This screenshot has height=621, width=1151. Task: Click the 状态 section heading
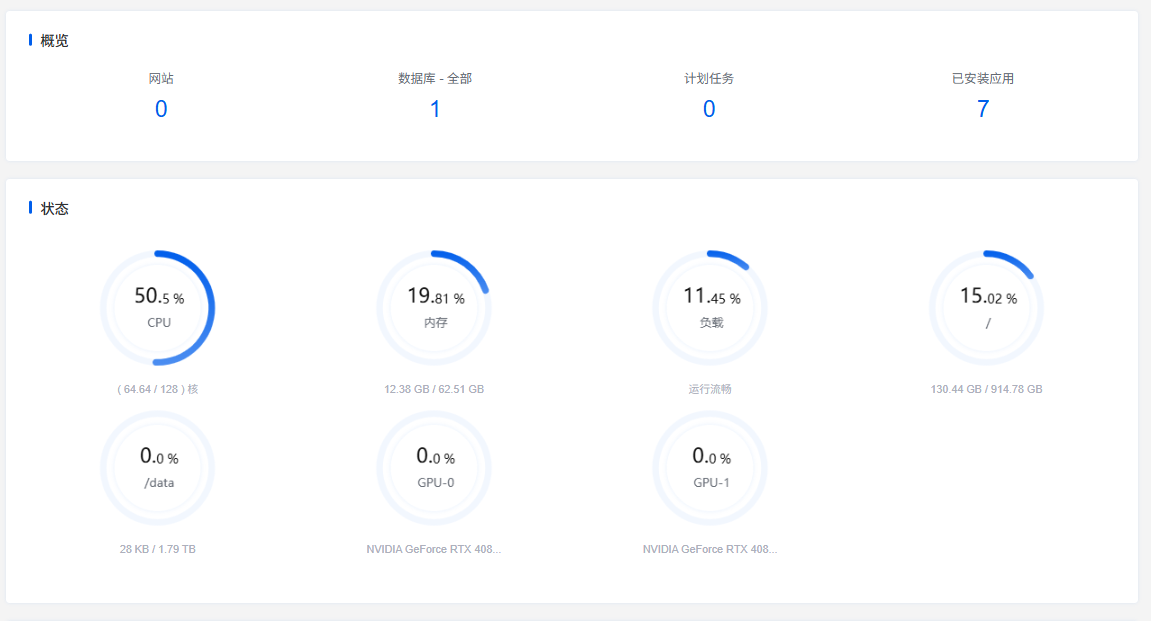(54, 208)
